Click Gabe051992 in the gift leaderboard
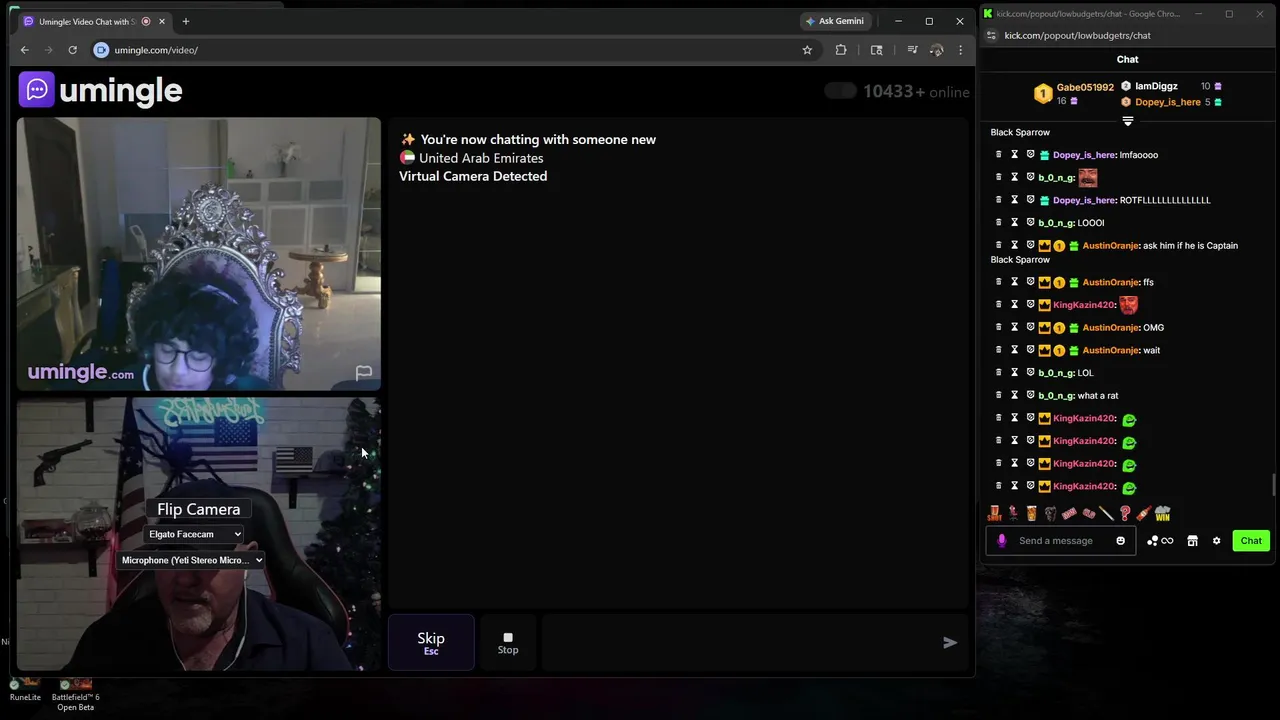Viewport: 1280px width, 720px height. point(1085,87)
